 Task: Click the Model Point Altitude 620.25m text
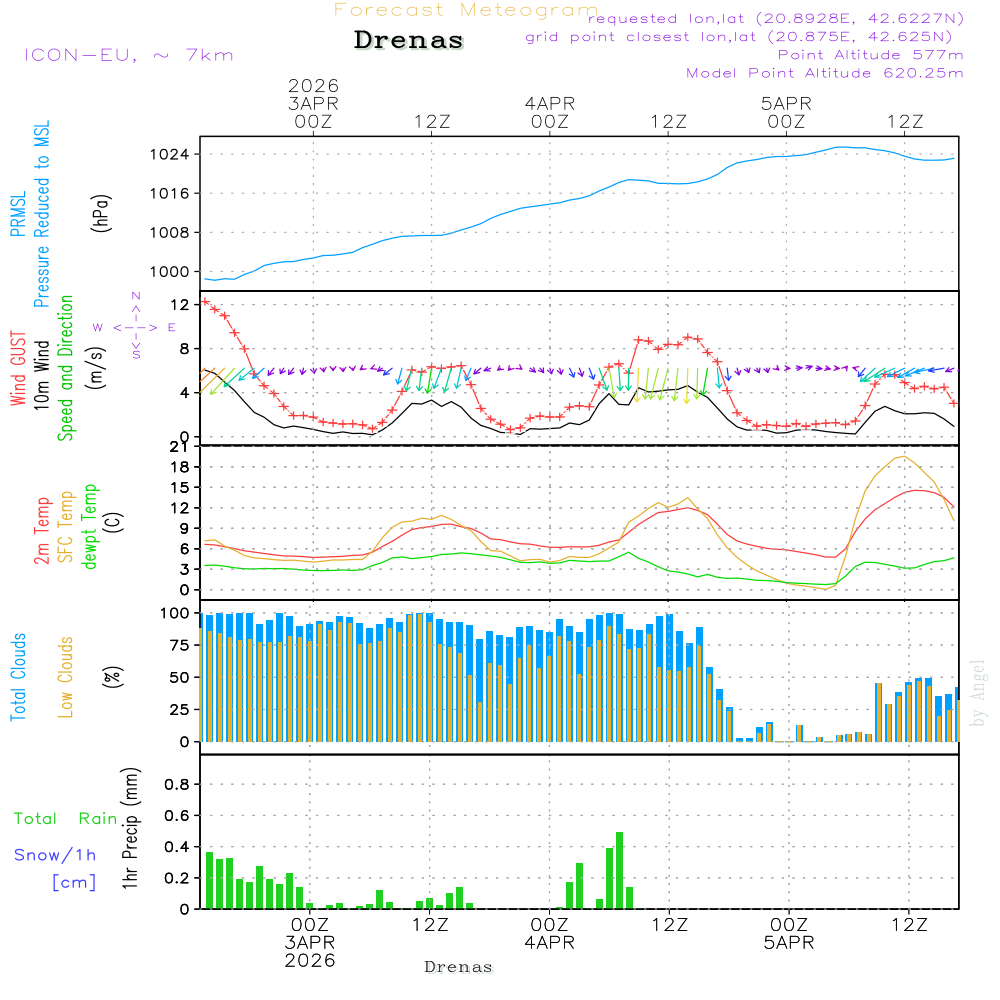point(824,73)
